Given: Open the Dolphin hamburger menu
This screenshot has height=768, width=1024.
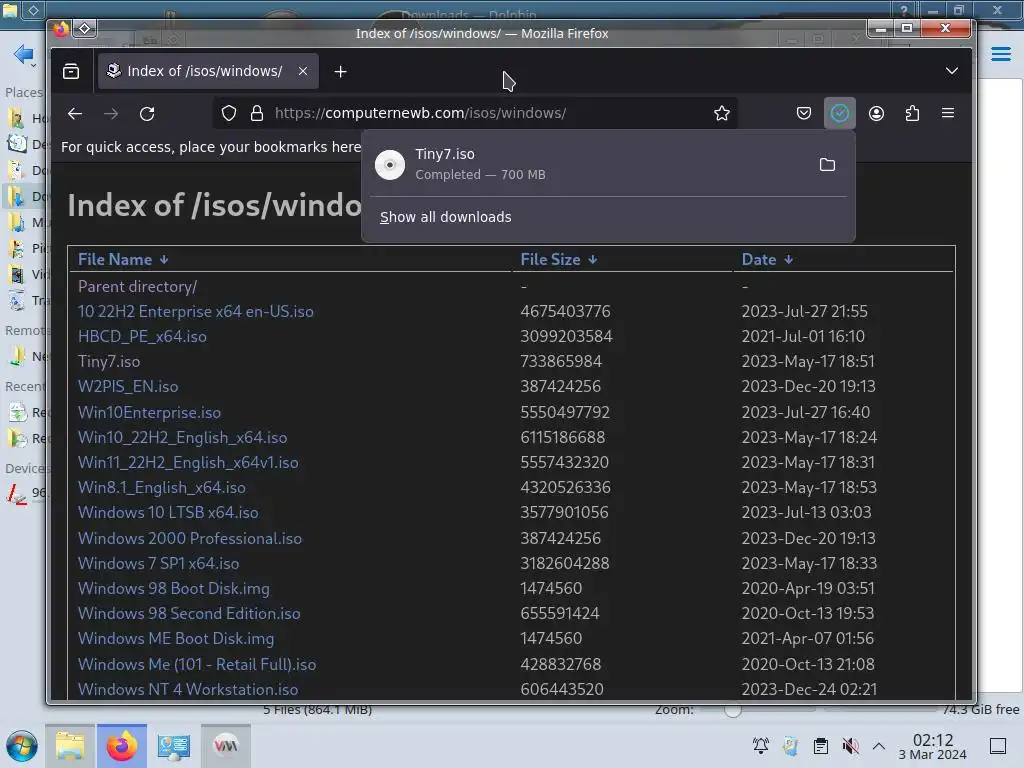Looking at the screenshot, I should [1000, 54].
